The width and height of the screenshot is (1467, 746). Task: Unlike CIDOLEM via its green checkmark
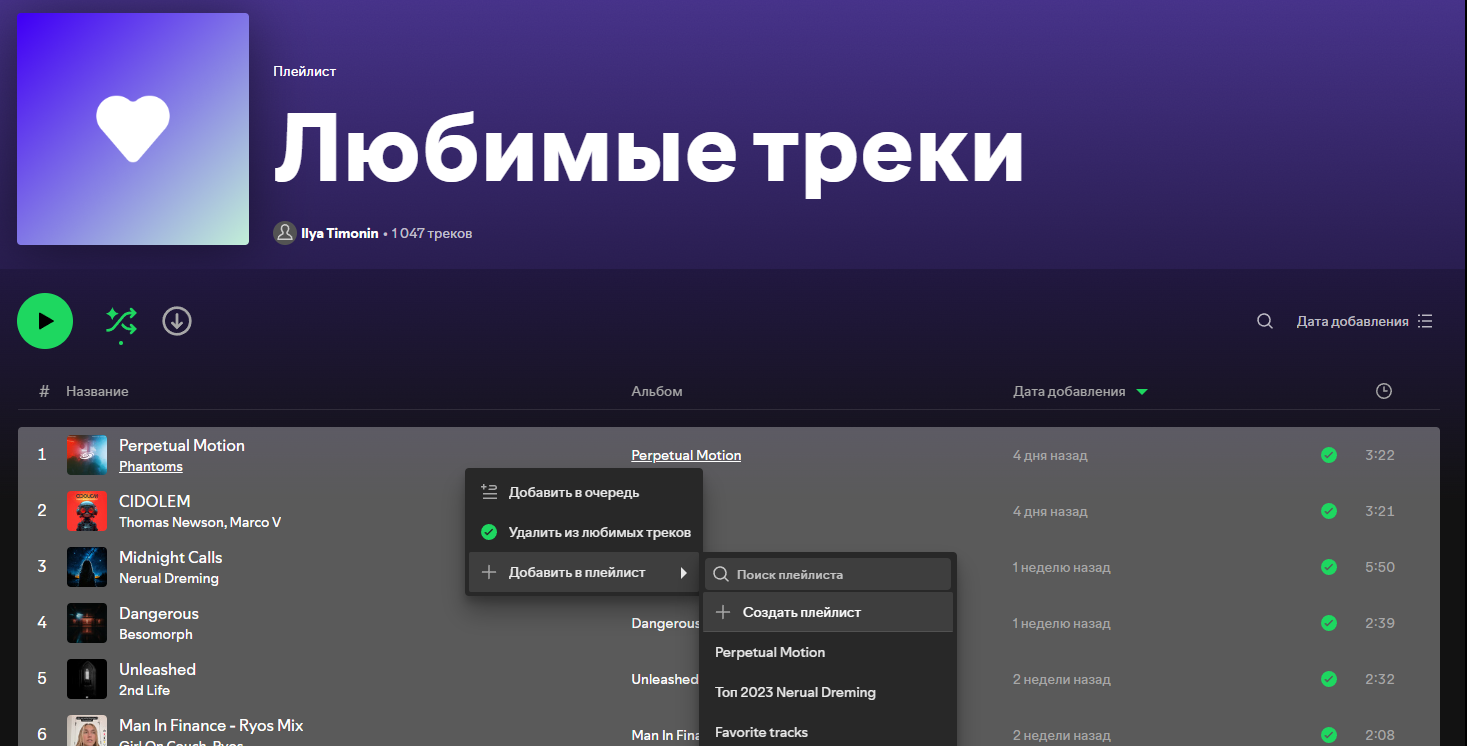[x=1329, y=511]
